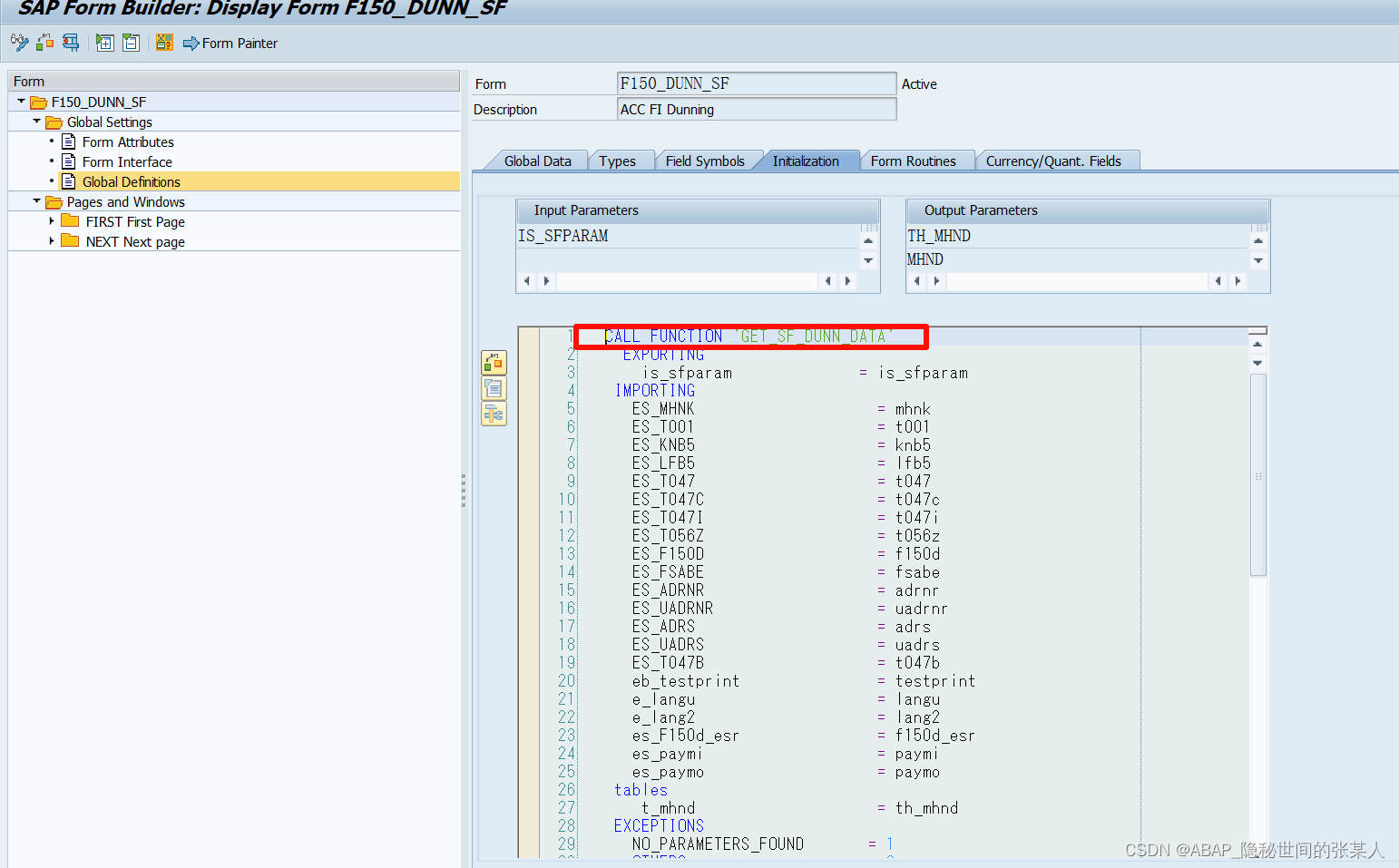The width and height of the screenshot is (1399, 868).
Task: Click the Check icon beside code editor
Action: (x=494, y=363)
